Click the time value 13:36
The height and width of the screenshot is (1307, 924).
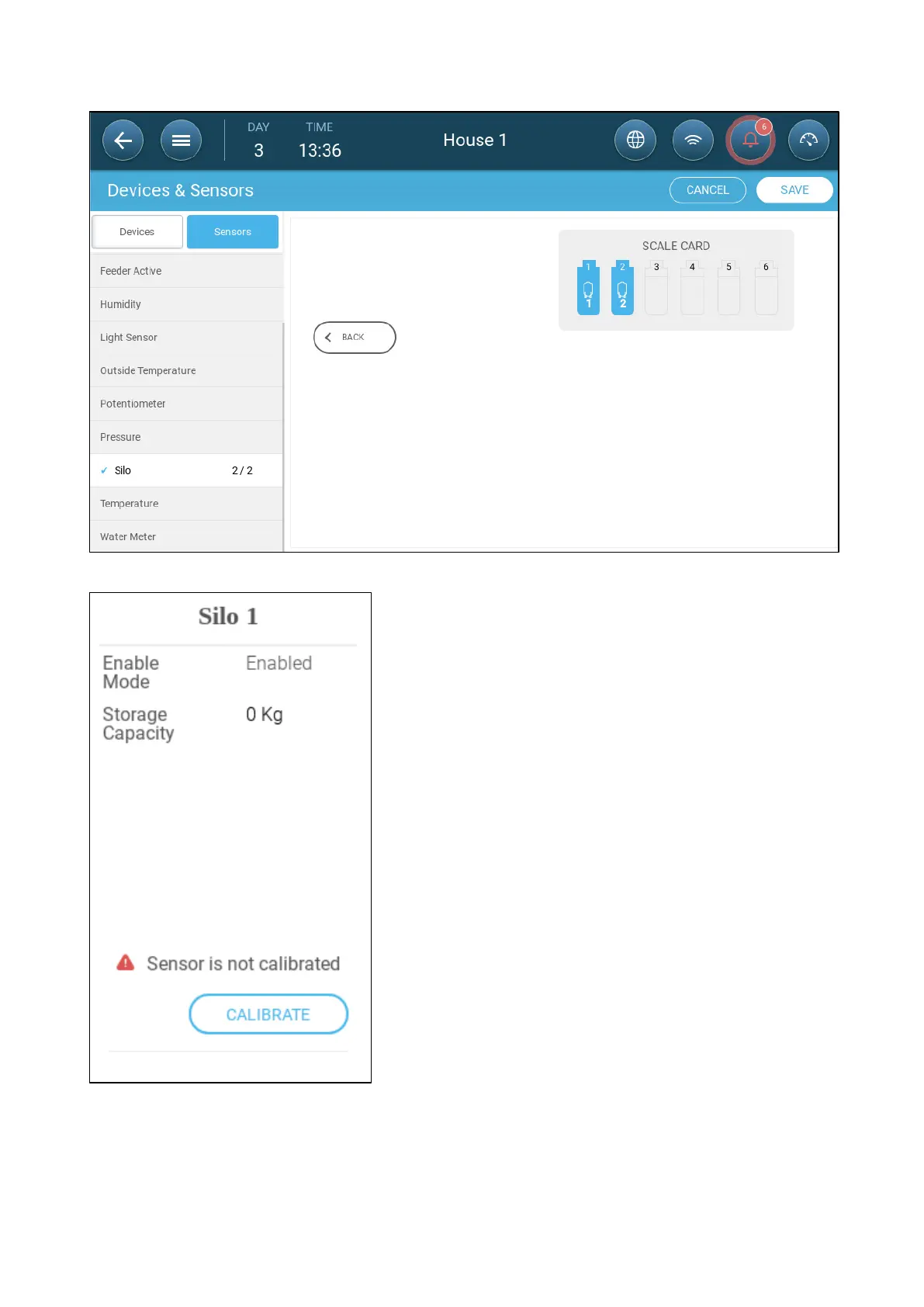[x=320, y=151]
